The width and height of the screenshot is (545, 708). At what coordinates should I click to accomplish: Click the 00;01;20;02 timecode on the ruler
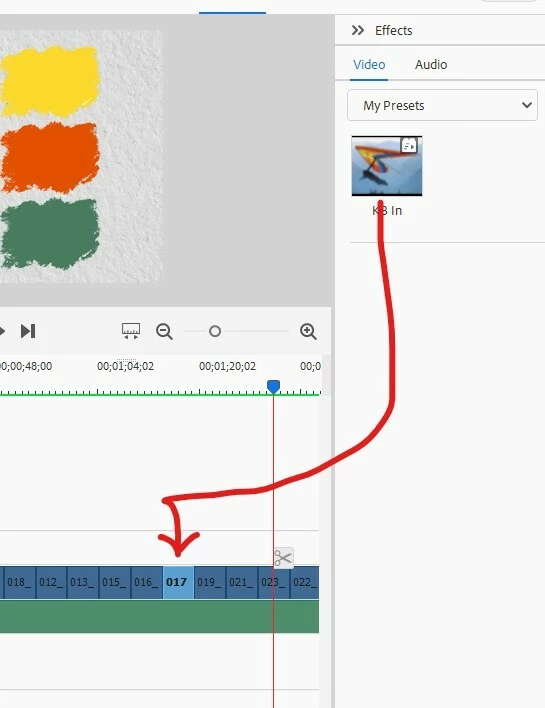point(228,366)
